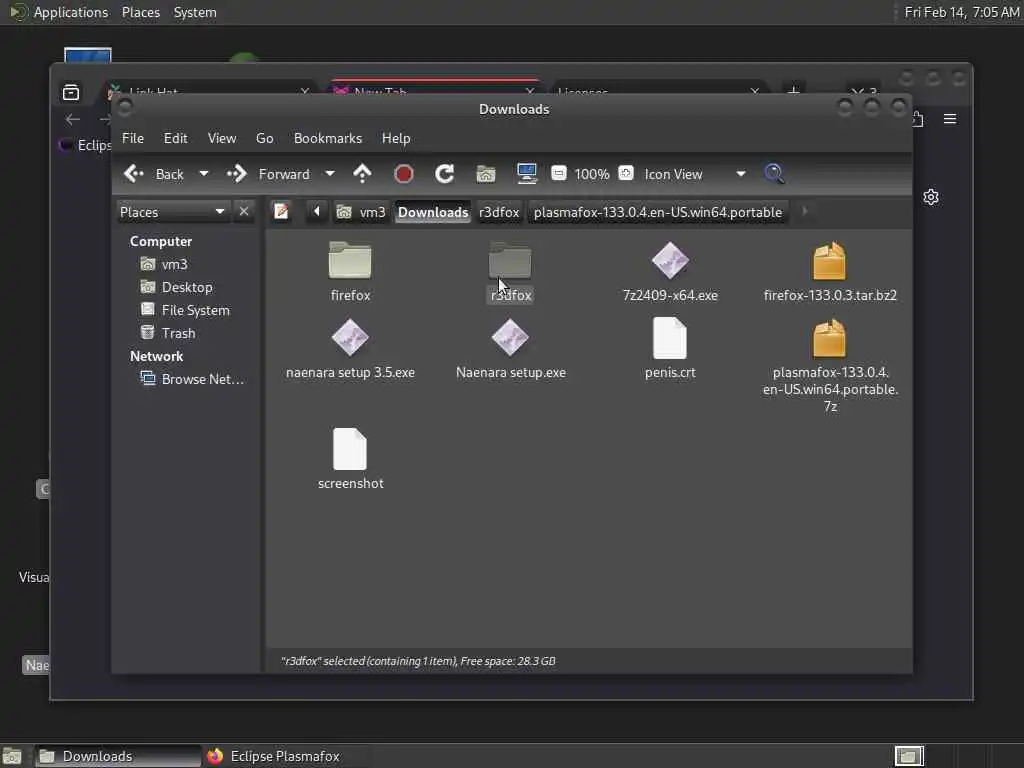1024x768 pixels.
Task: Open a new tab in Plasmafox
Action: pyautogui.click(x=793, y=91)
